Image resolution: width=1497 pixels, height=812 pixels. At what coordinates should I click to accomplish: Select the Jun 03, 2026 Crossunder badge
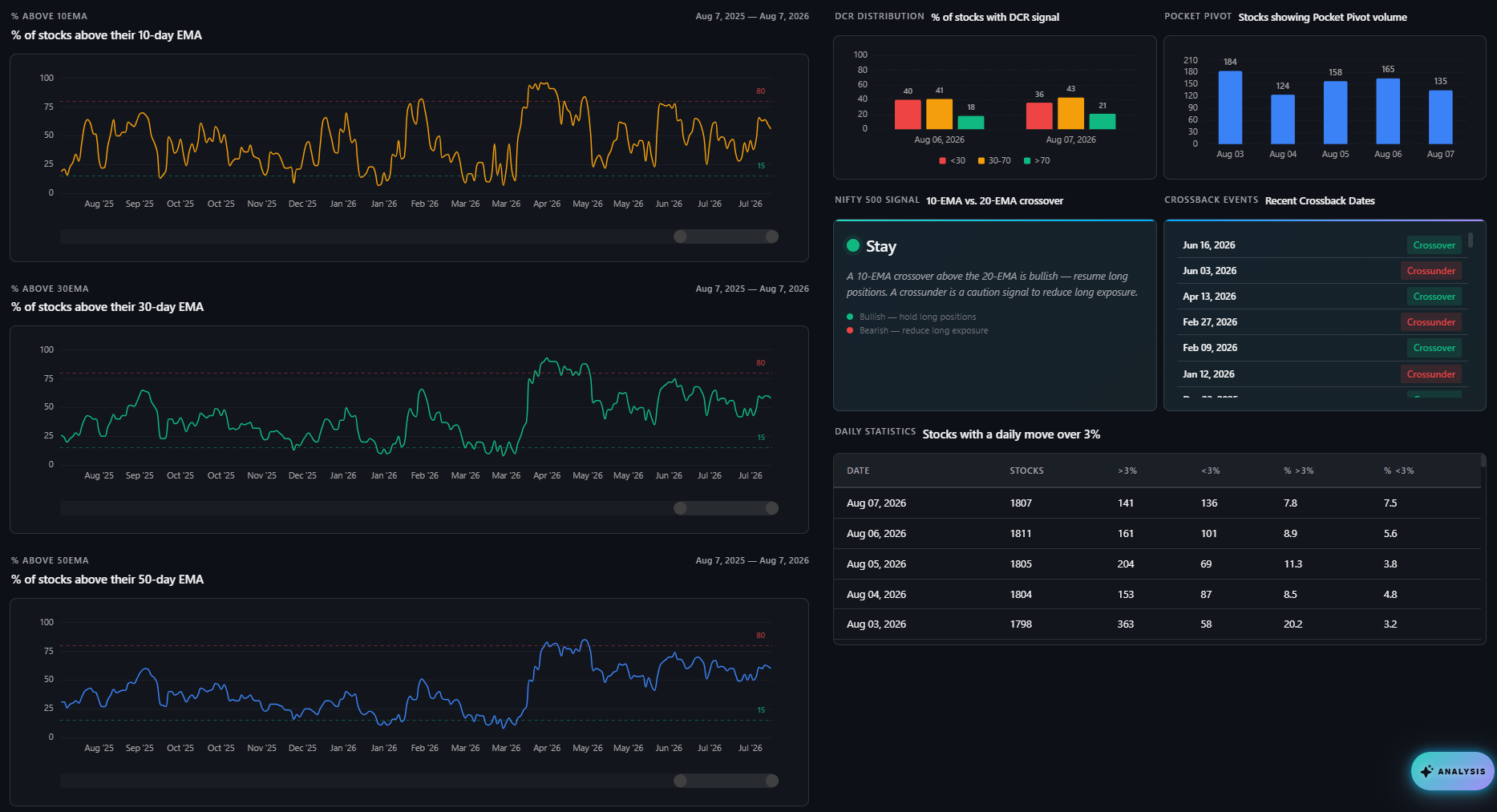tap(1430, 271)
